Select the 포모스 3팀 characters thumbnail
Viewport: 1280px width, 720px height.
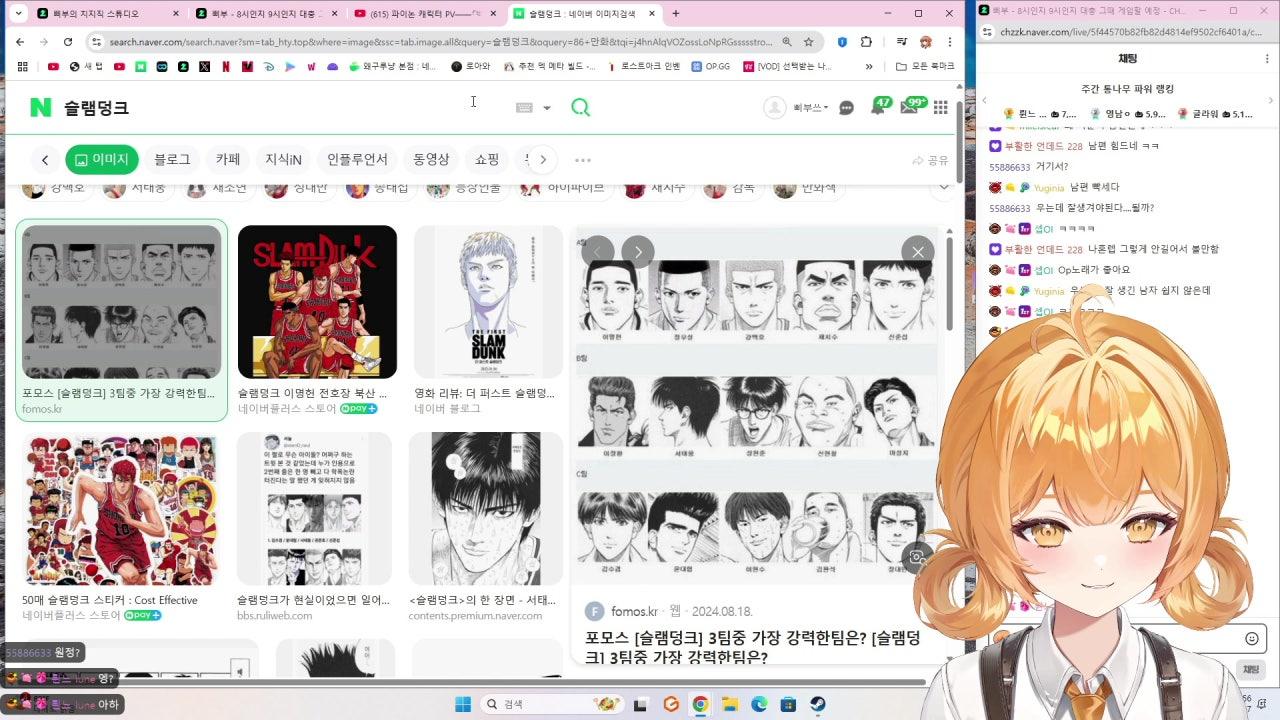coord(122,302)
